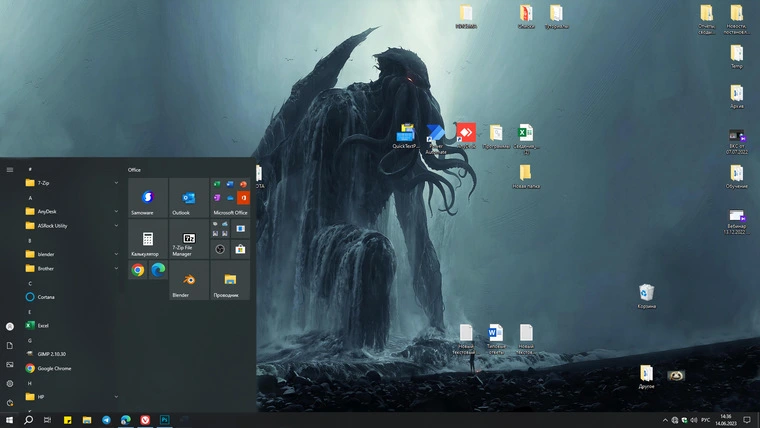
Task: Click the letter C section header
Action: (30, 283)
